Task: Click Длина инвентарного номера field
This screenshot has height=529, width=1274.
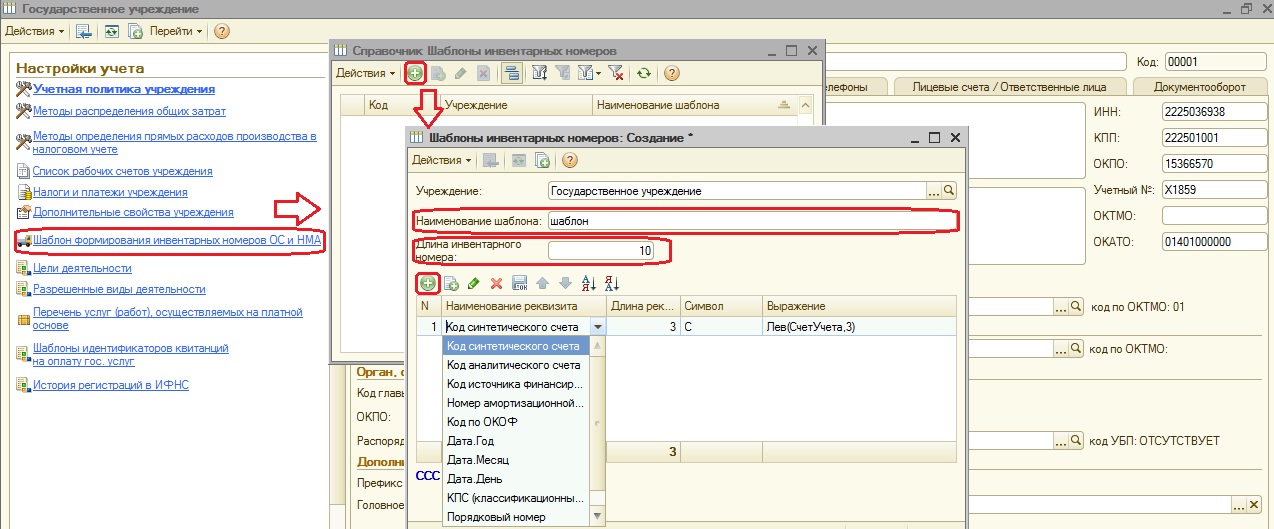Action: pyautogui.click(x=601, y=251)
